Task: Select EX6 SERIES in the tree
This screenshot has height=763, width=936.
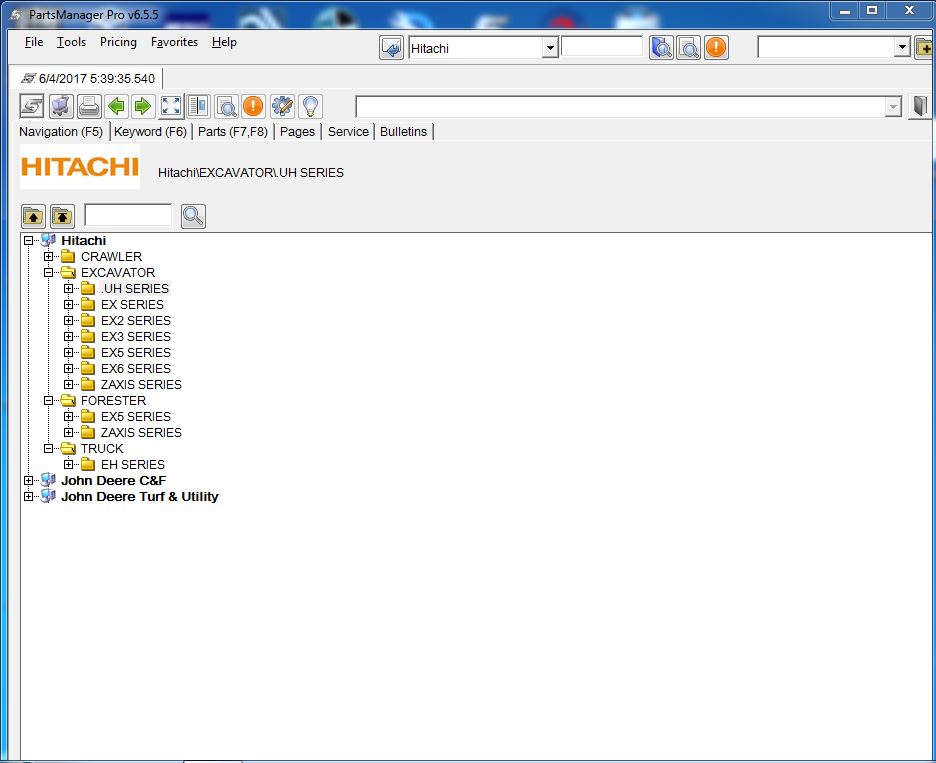Action: pyautogui.click(x=136, y=369)
